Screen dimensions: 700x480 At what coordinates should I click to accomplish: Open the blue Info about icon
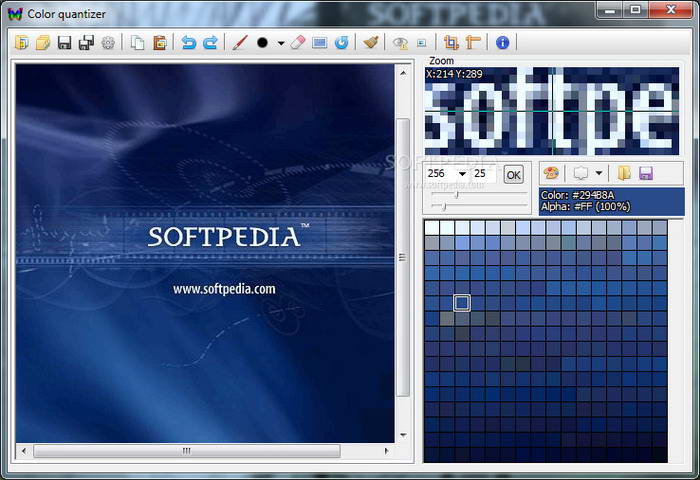502,43
